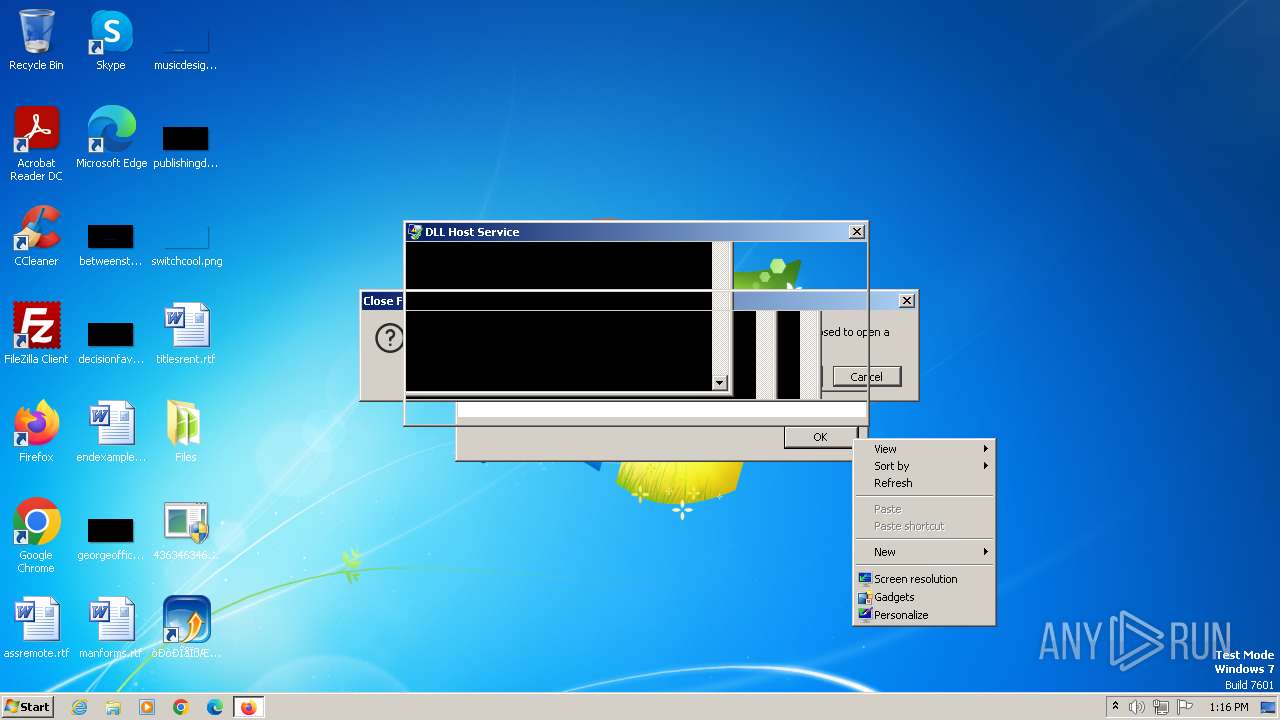
Task: Select the titlesrent.rtf document icon
Action: [185, 334]
